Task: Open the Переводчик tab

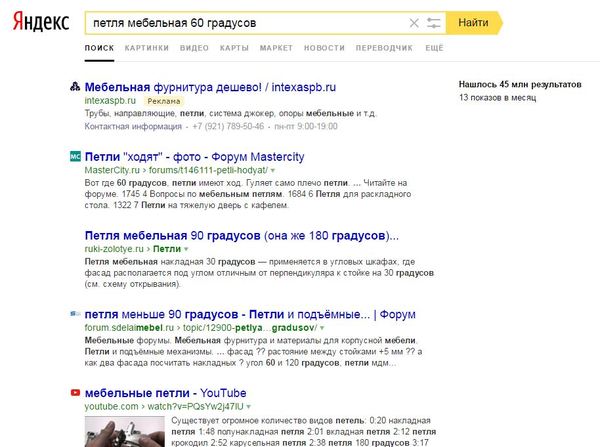Action: click(x=384, y=48)
